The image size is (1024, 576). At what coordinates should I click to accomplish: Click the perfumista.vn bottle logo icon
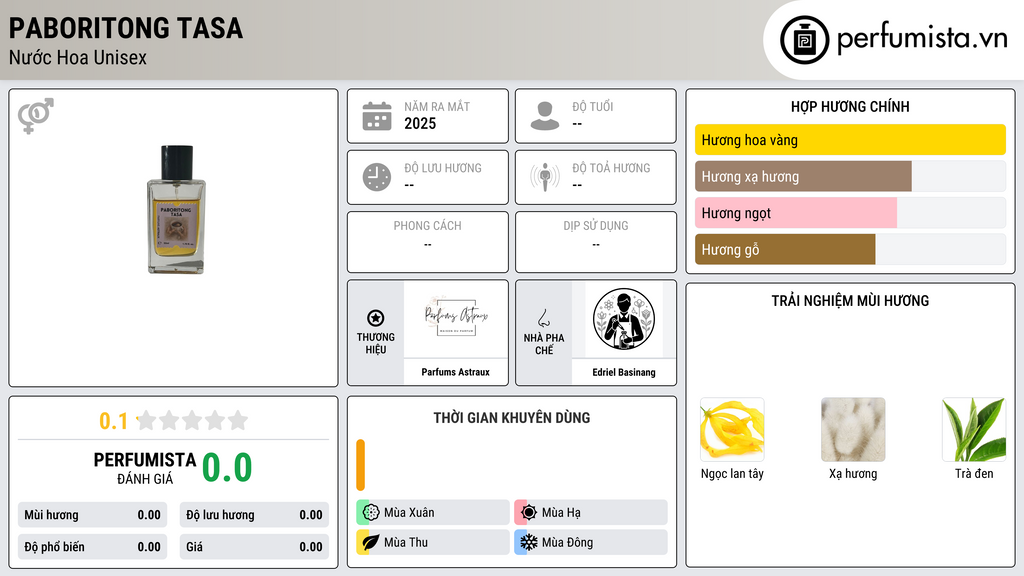804,40
